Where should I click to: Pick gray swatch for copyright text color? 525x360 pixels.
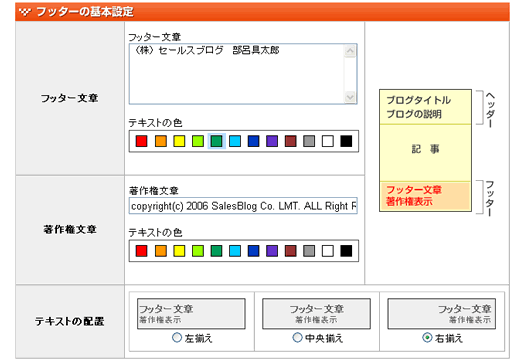point(309,250)
